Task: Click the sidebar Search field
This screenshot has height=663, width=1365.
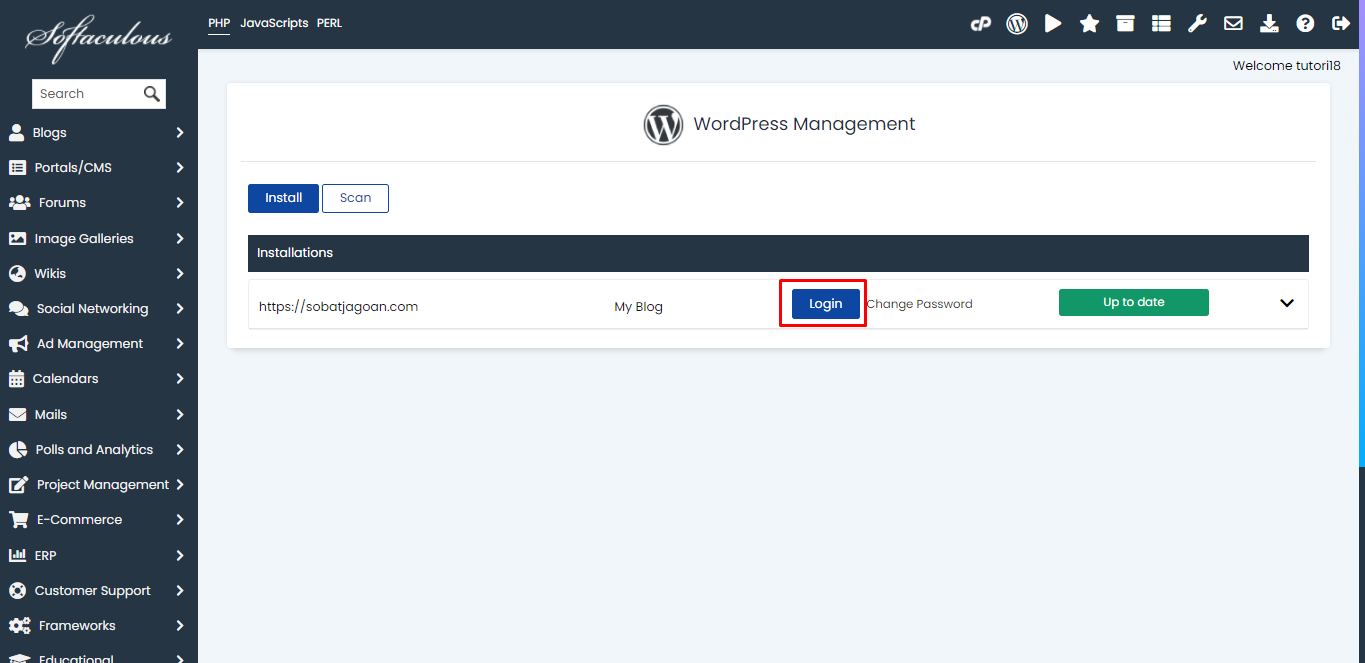Action: pos(87,94)
